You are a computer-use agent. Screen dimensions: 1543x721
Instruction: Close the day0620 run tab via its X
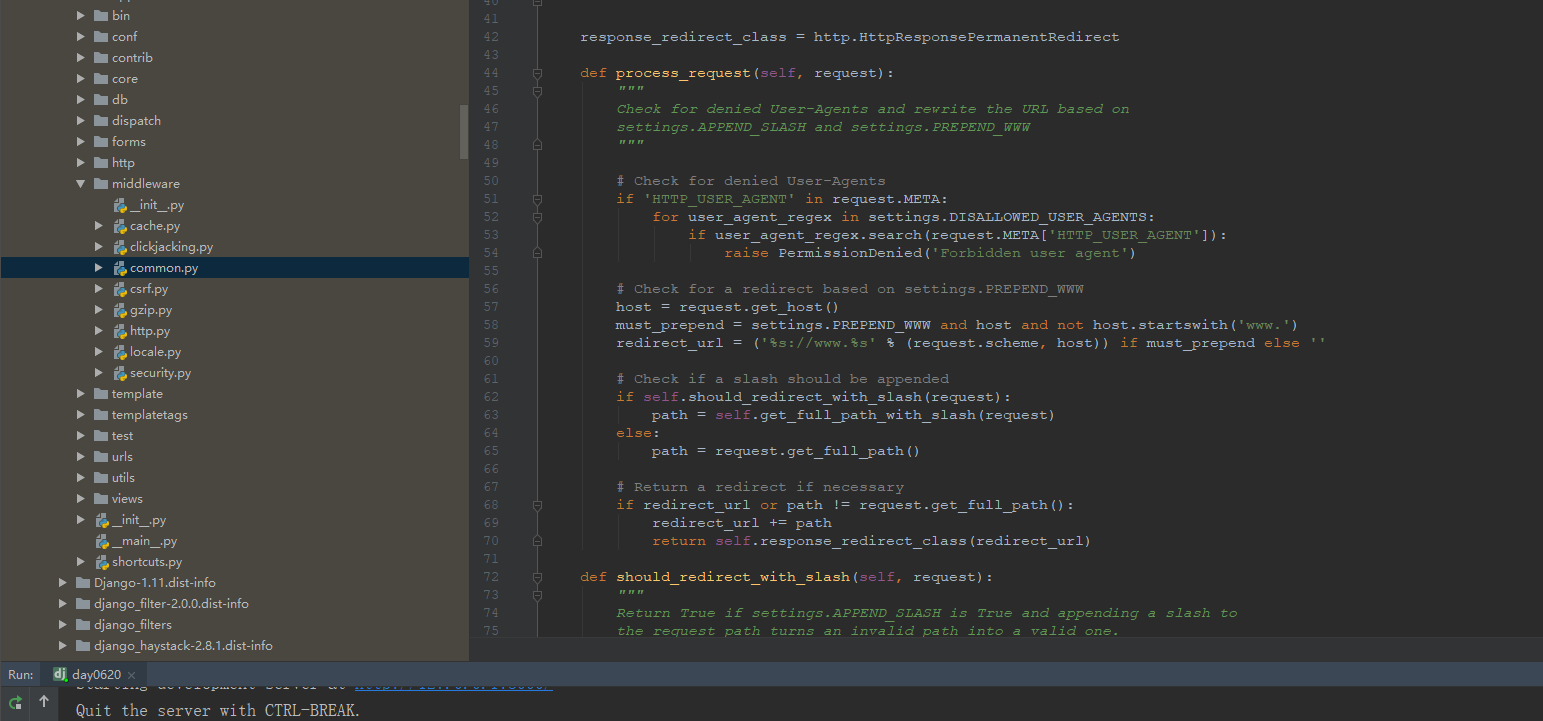click(x=130, y=675)
